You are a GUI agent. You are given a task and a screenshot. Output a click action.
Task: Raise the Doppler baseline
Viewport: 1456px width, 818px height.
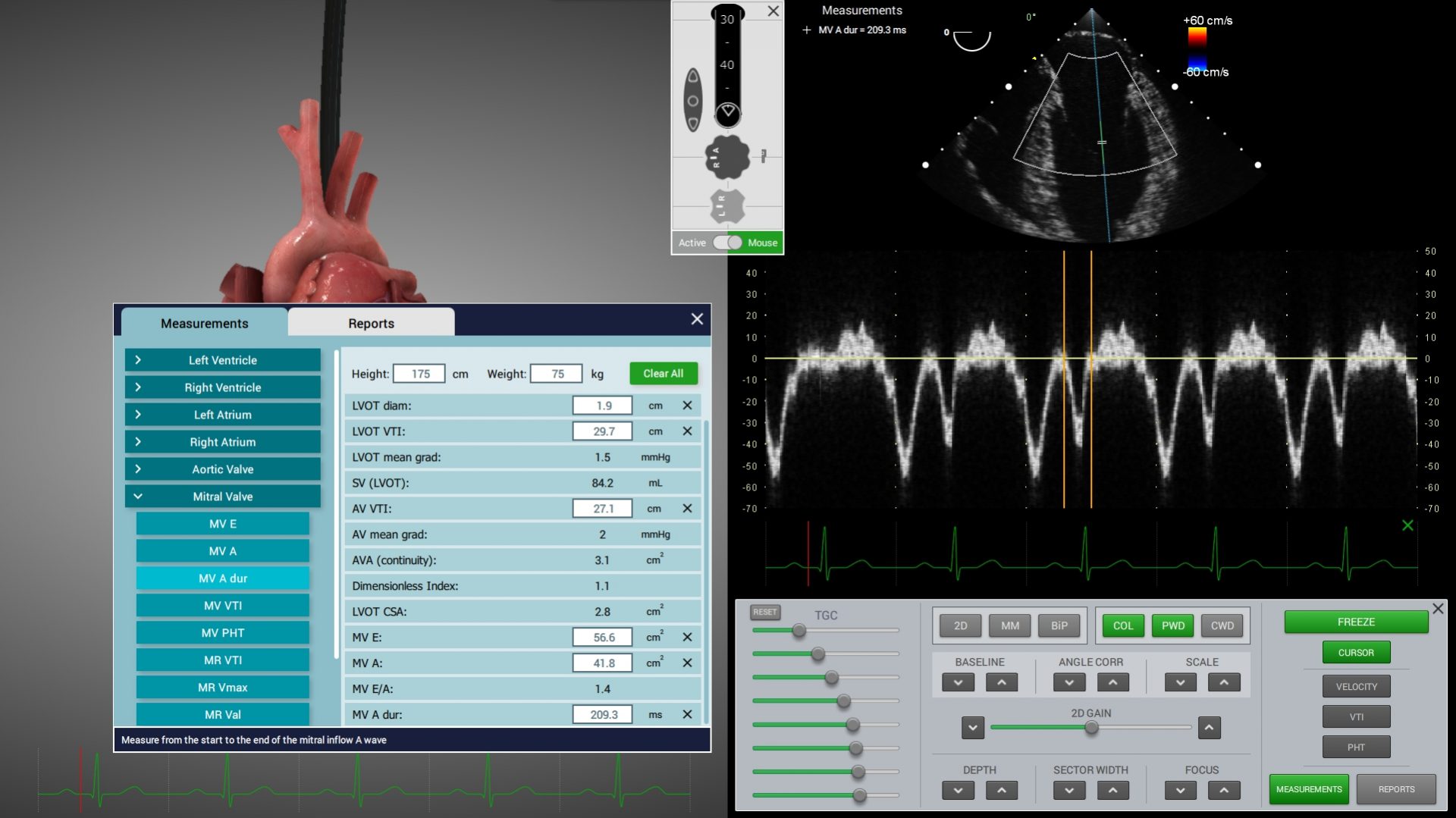click(x=1002, y=682)
